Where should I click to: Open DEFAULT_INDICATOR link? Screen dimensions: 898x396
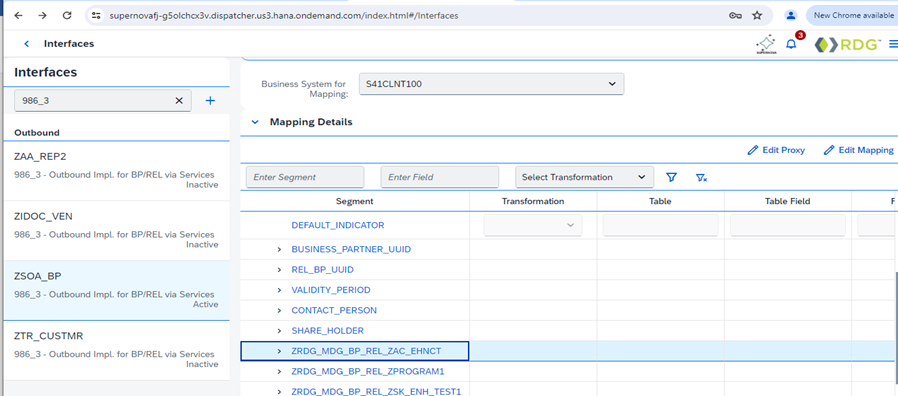pos(338,225)
